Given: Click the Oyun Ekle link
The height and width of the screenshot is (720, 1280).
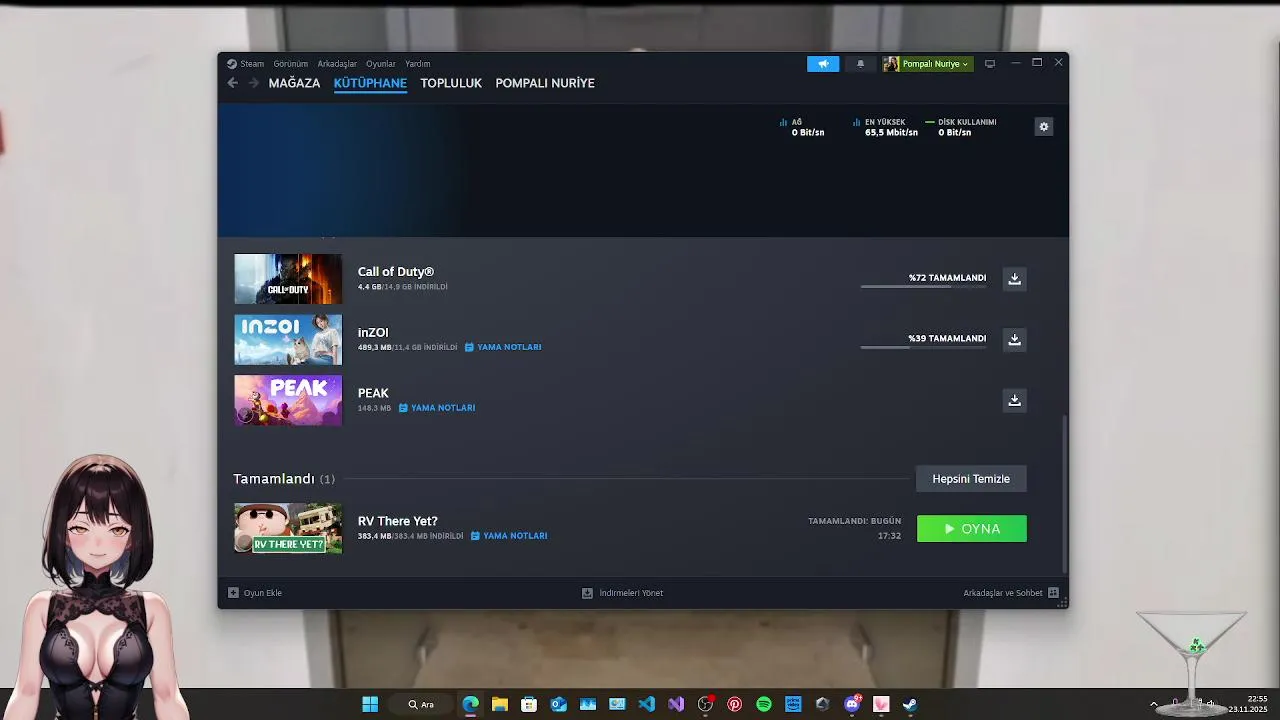Looking at the screenshot, I should click(263, 593).
